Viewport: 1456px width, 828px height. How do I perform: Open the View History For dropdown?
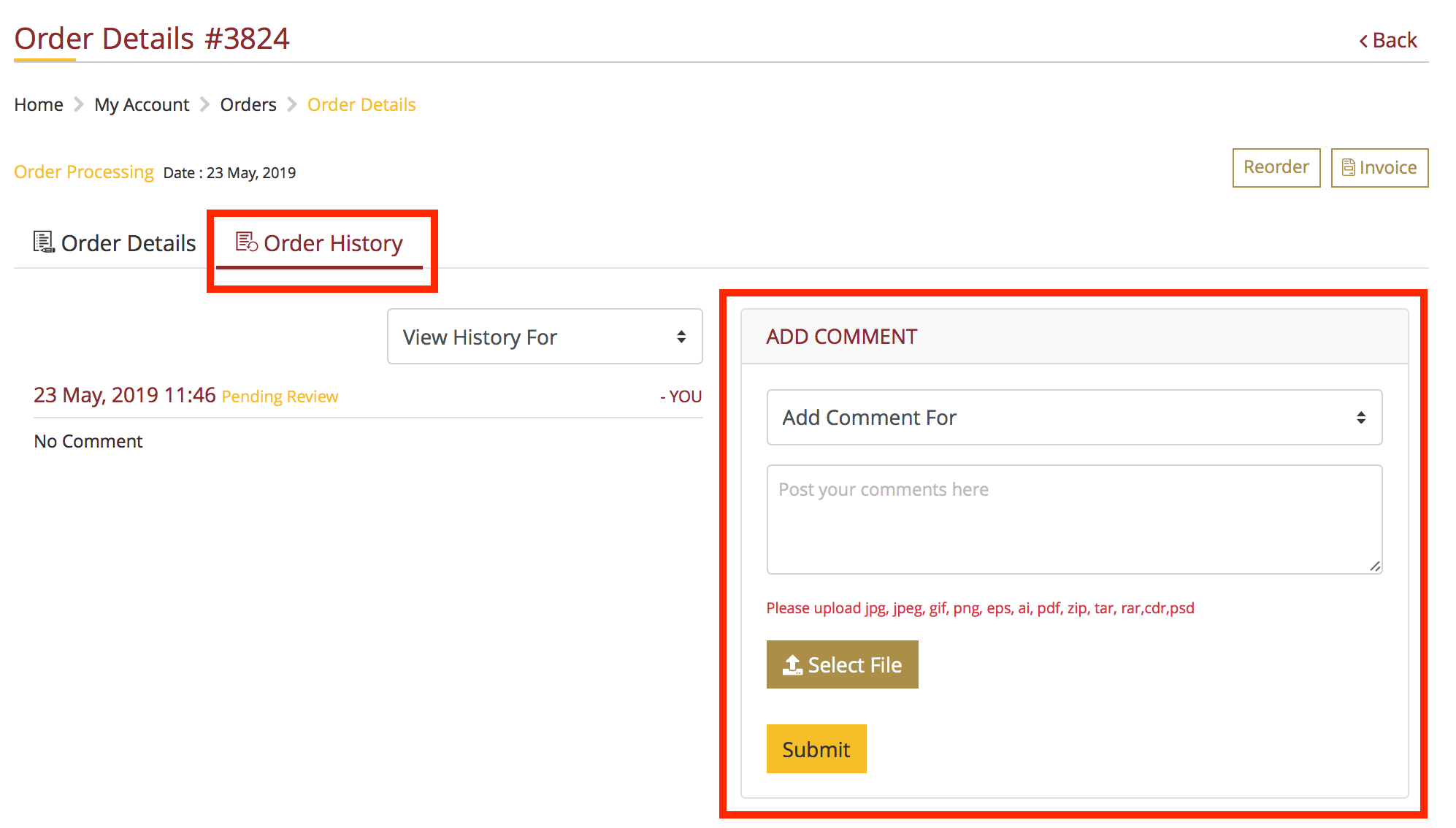click(544, 337)
